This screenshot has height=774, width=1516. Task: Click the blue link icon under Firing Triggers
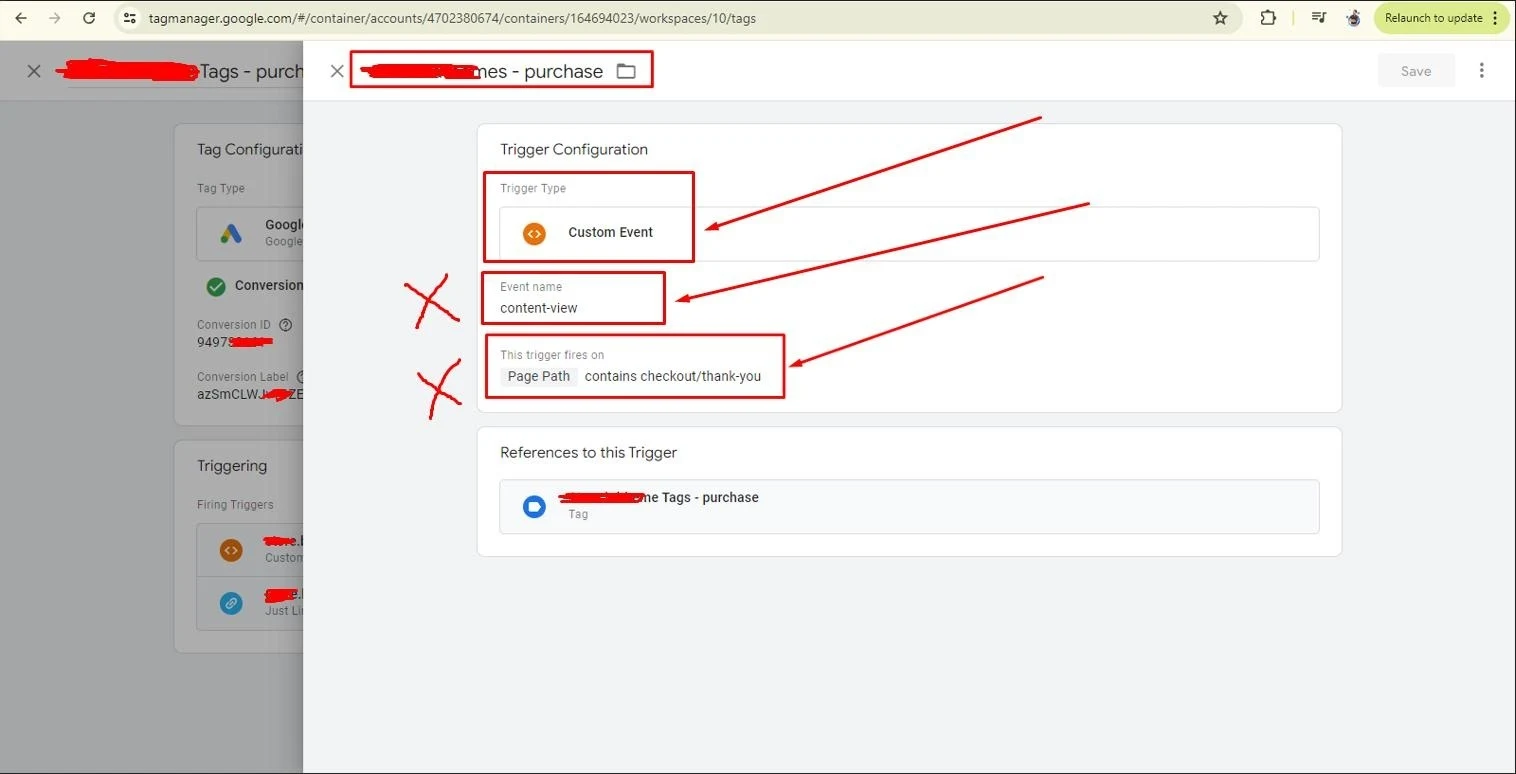coord(231,603)
